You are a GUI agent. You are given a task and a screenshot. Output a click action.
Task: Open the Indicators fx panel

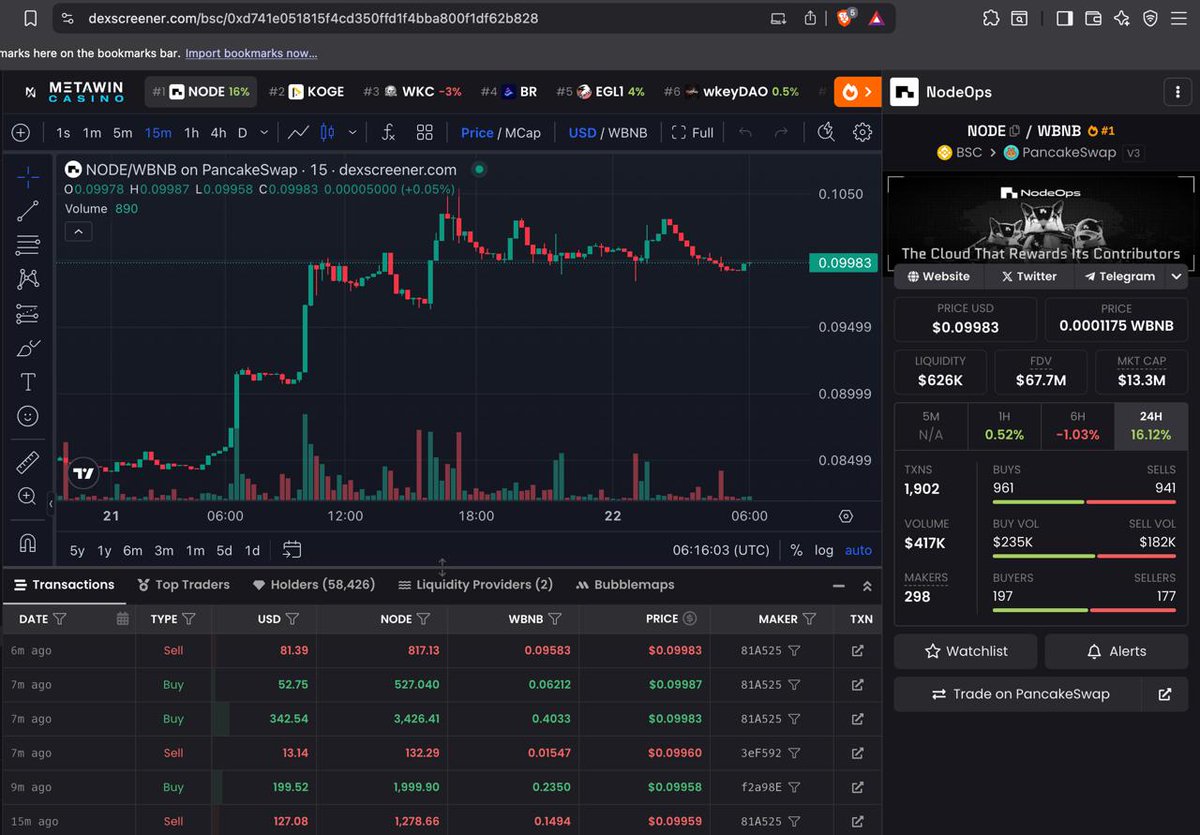tap(388, 131)
